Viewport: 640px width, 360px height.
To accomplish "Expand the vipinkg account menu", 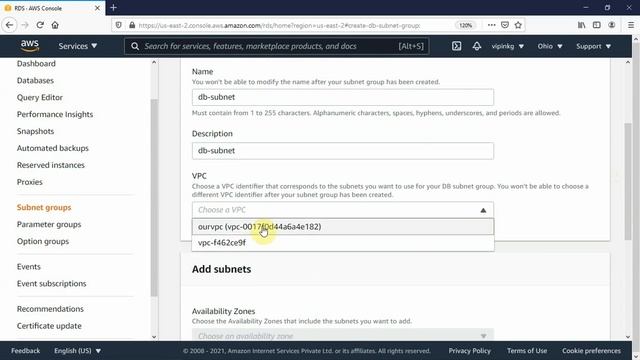I will [507, 46].
